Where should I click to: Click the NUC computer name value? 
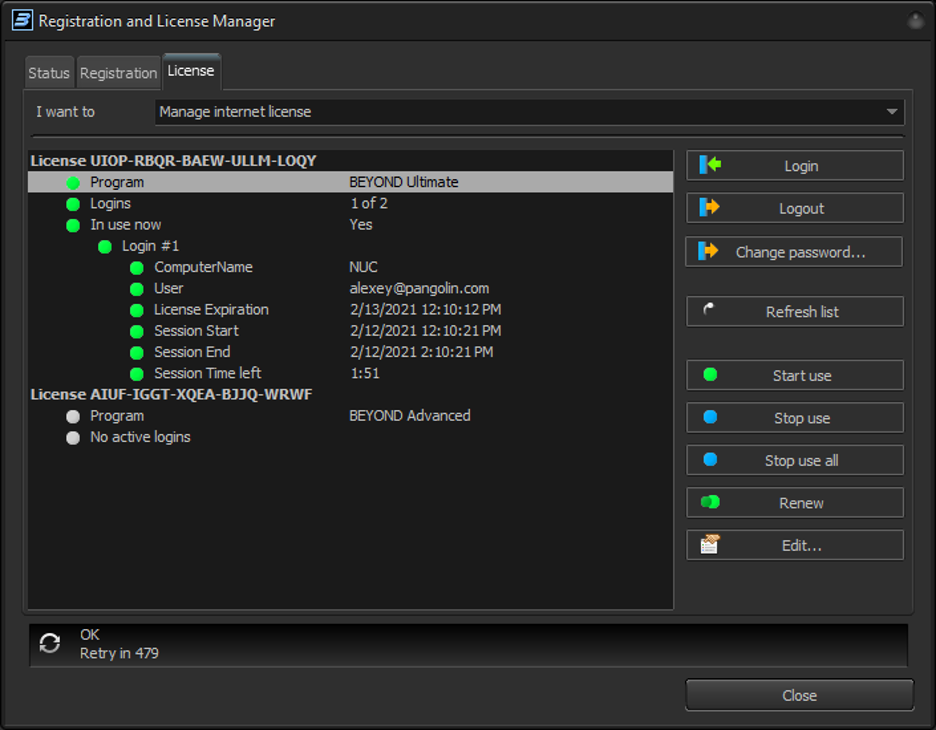(x=363, y=267)
